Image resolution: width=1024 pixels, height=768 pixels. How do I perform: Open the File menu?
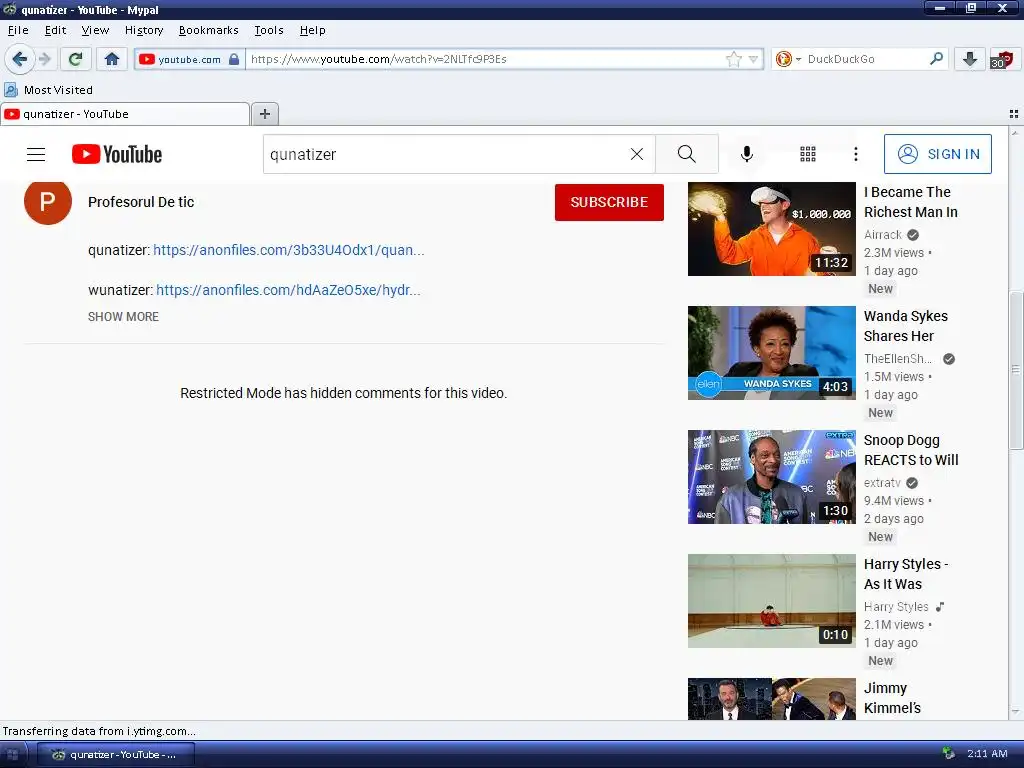[x=18, y=30]
